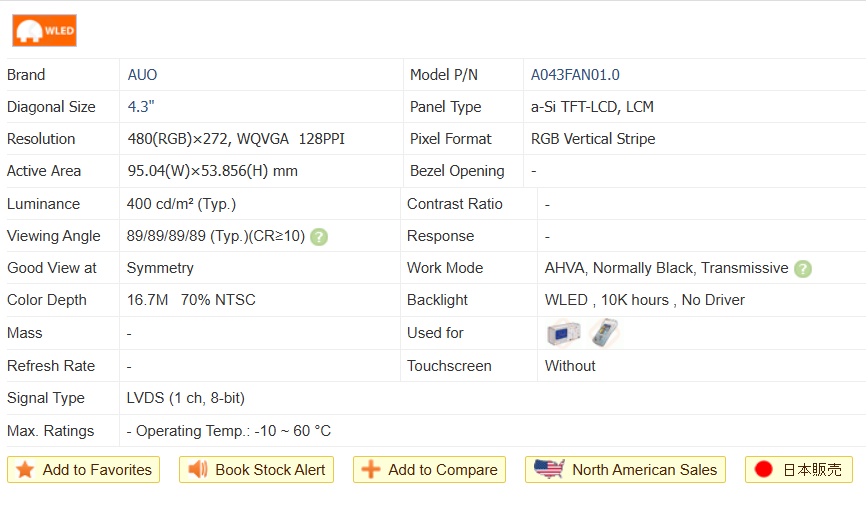
Task: Click the 480(RGB)×272 resolution value
Action: (177, 139)
